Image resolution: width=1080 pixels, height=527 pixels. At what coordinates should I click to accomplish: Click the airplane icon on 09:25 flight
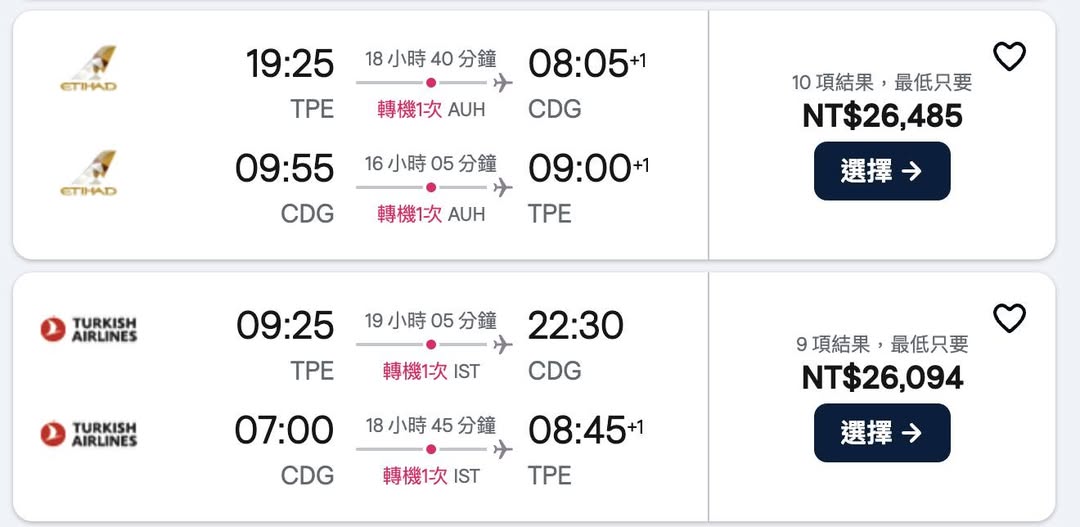(x=503, y=344)
